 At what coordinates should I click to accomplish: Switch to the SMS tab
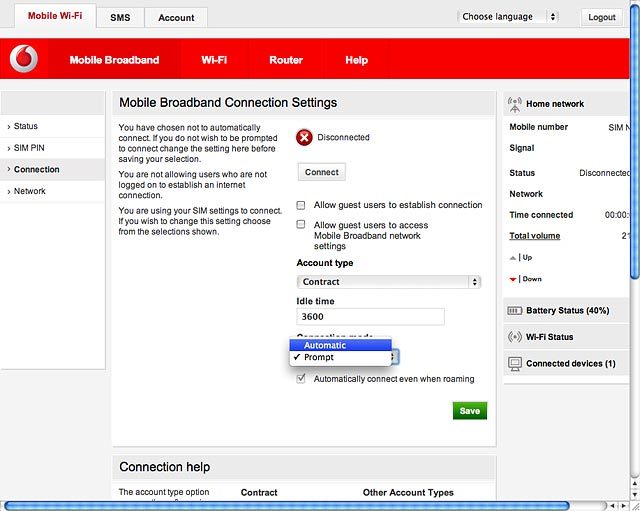click(120, 18)
